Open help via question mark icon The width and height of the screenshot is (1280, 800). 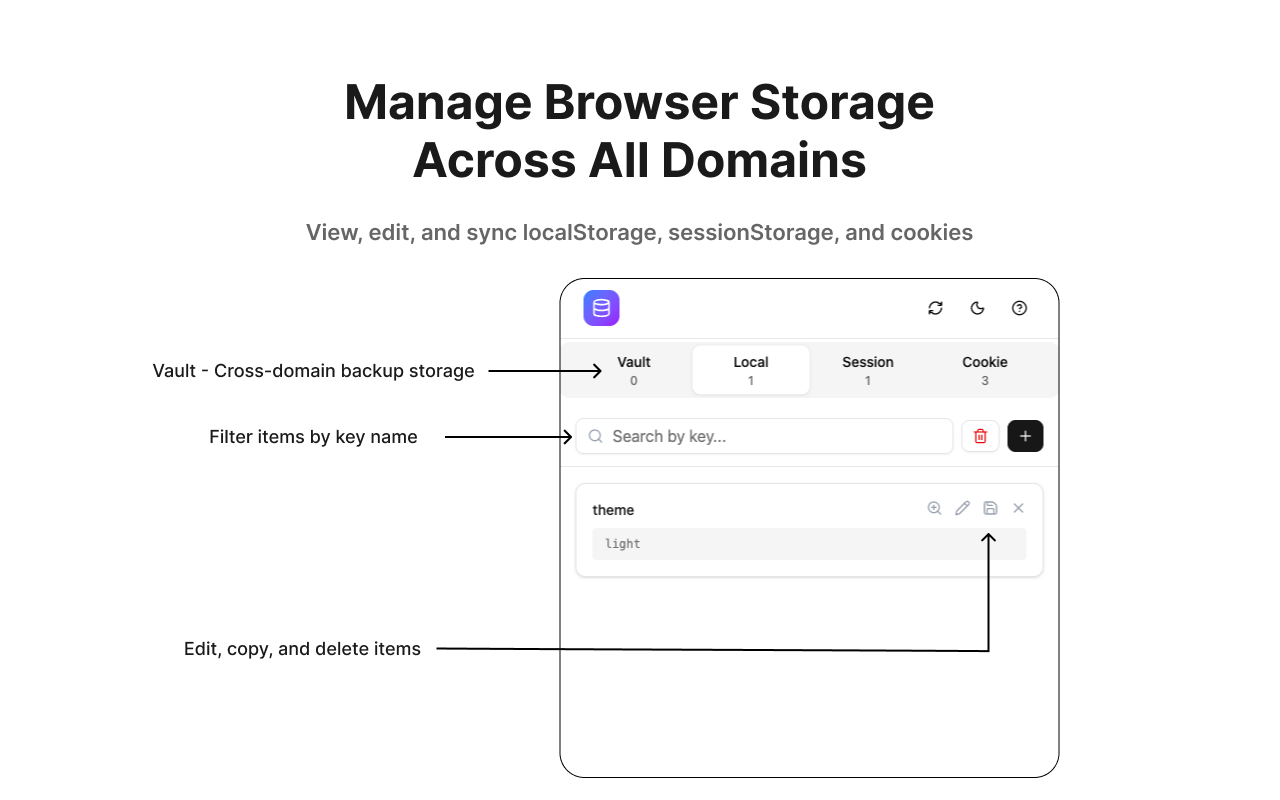tap(1019, 308)
